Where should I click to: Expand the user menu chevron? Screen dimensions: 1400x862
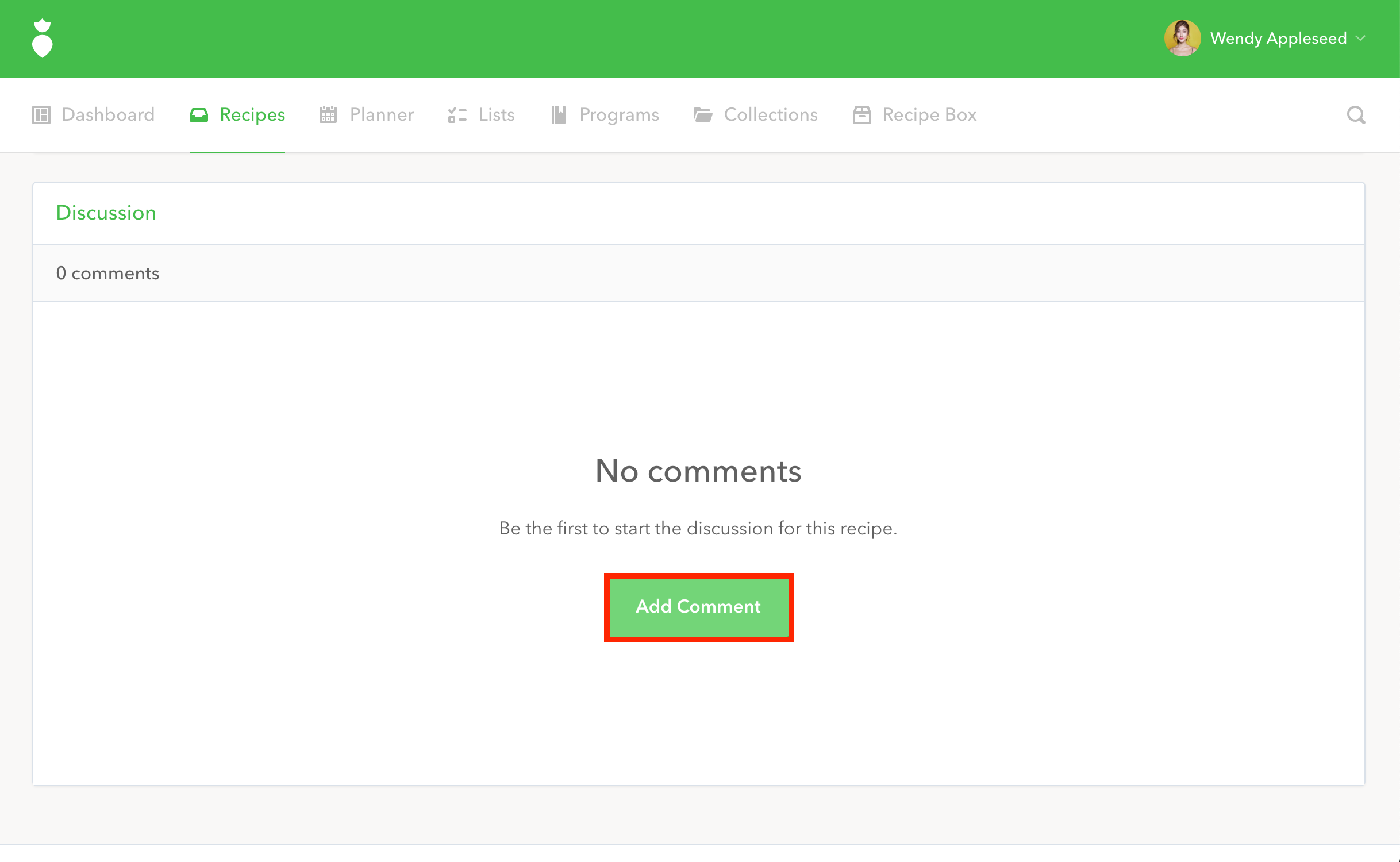click(x=1360, y=39)
